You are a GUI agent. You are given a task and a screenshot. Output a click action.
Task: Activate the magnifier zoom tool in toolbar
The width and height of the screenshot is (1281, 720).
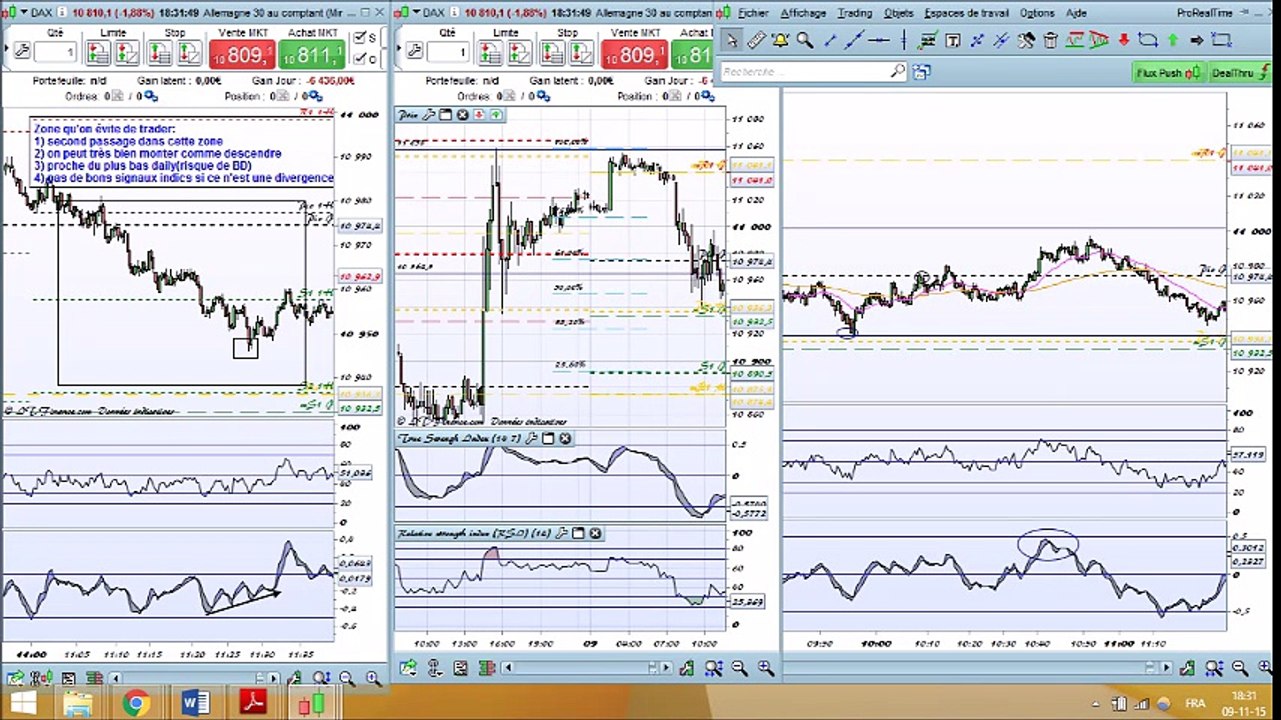(x=804, y=40)
